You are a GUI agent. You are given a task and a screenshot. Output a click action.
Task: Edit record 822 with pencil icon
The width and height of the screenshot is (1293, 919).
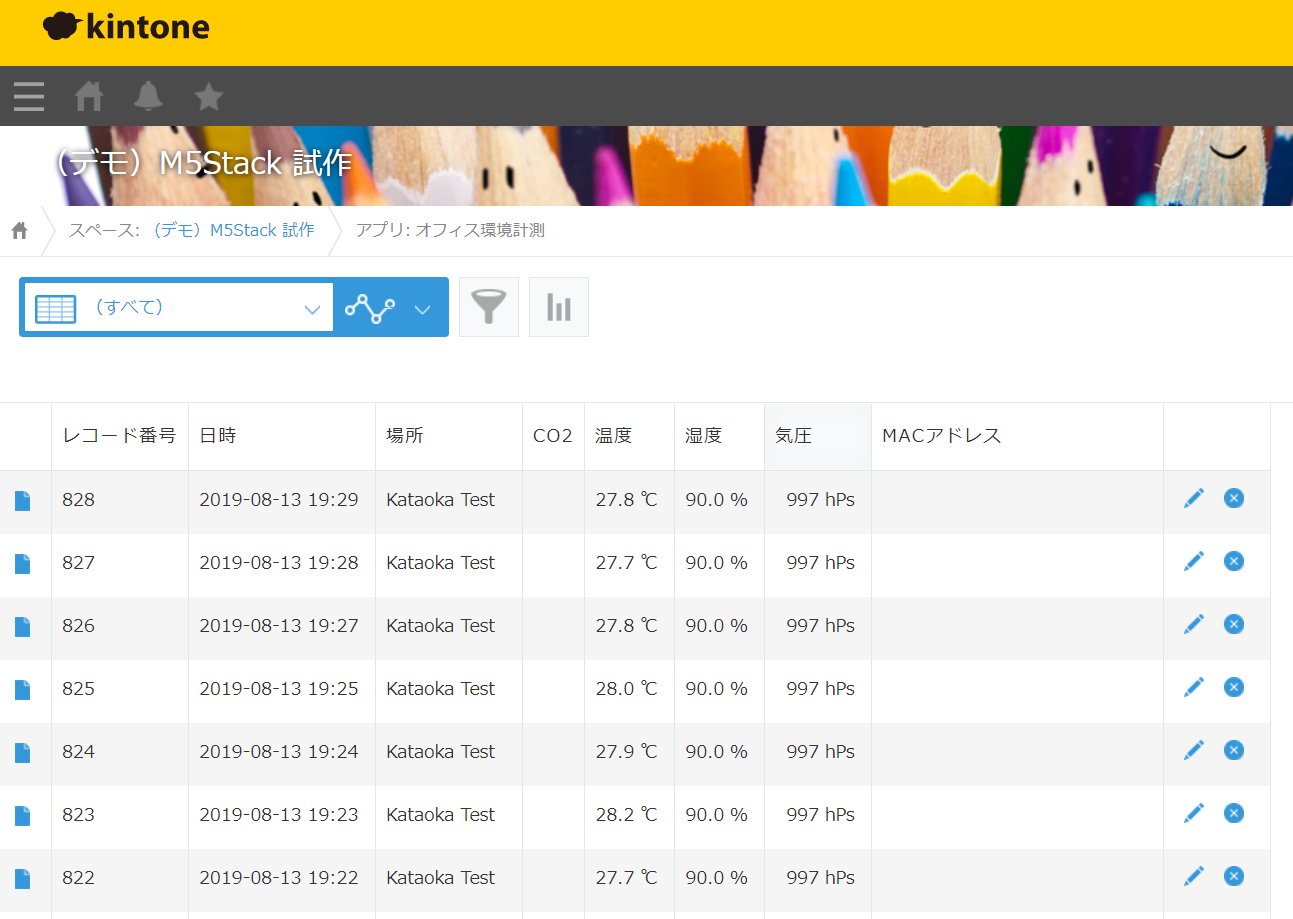click(1194, 876)
